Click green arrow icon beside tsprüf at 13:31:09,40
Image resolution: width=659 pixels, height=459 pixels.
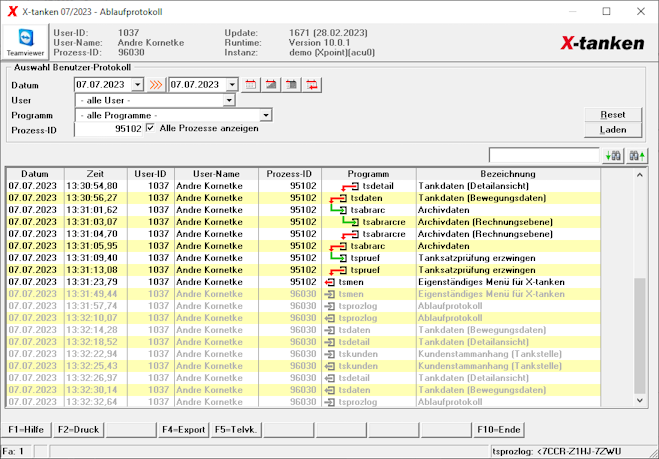[x=338, y=257]
